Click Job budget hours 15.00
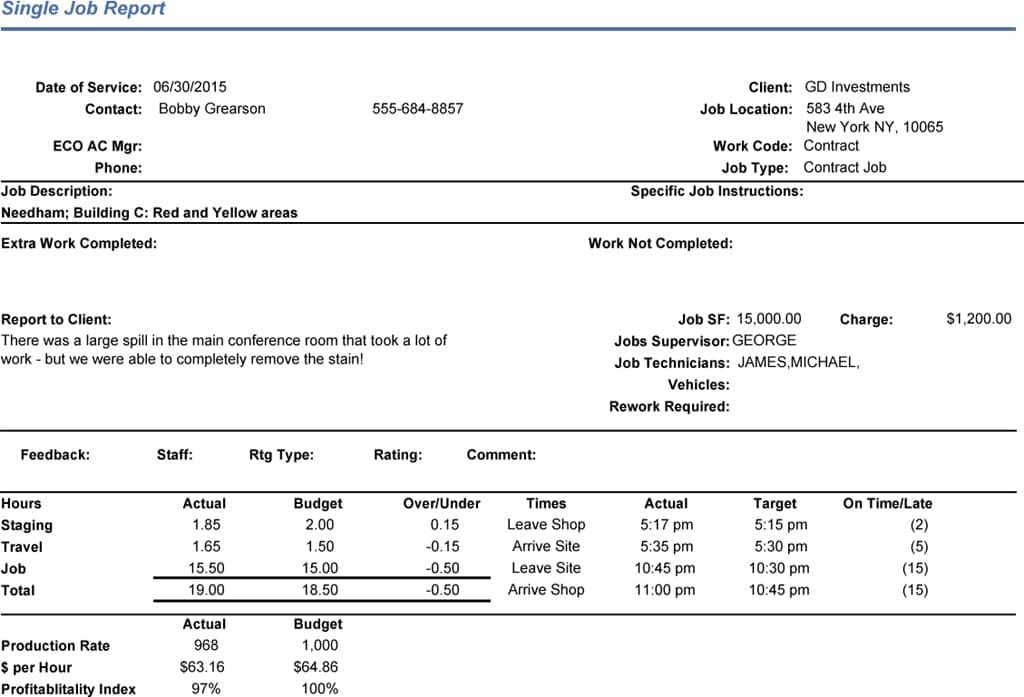 tap(320, 568)
